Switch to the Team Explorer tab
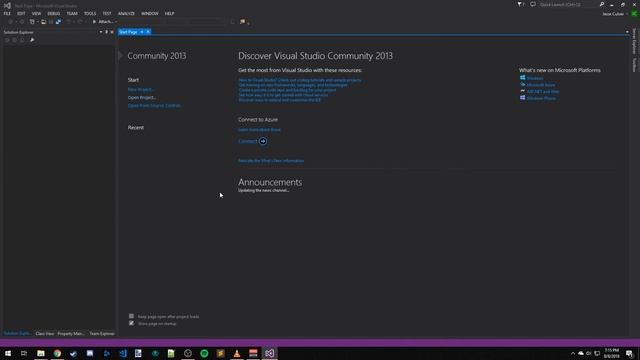Image resolution: width=640 pixels, height=360 pixels. [102, 334]
